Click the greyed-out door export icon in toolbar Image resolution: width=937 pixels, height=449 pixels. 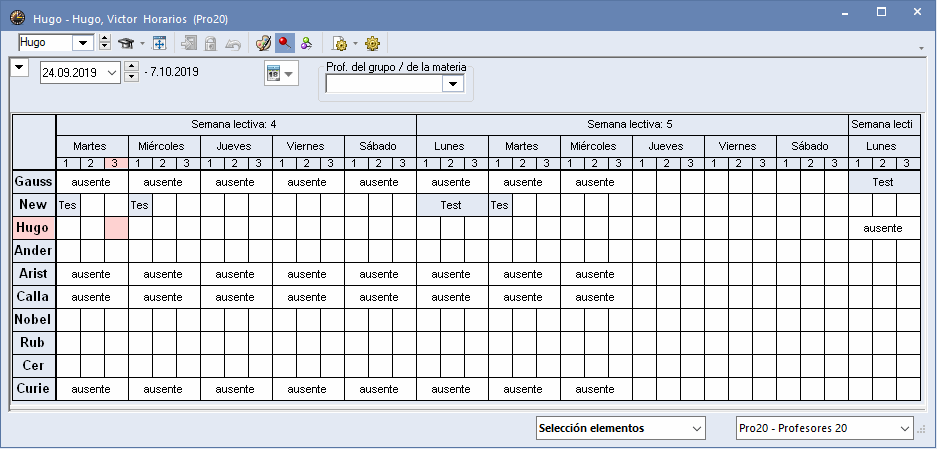pyautogui.click(x=189, y=43)
